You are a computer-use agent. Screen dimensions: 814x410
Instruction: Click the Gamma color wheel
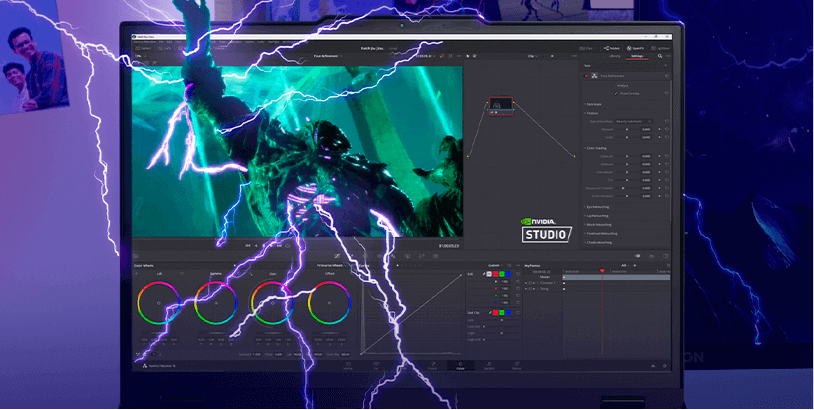215,301
